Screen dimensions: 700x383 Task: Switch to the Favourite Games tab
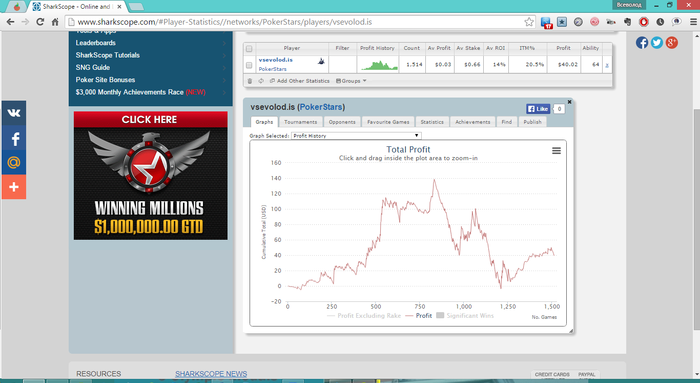(388, 122)
